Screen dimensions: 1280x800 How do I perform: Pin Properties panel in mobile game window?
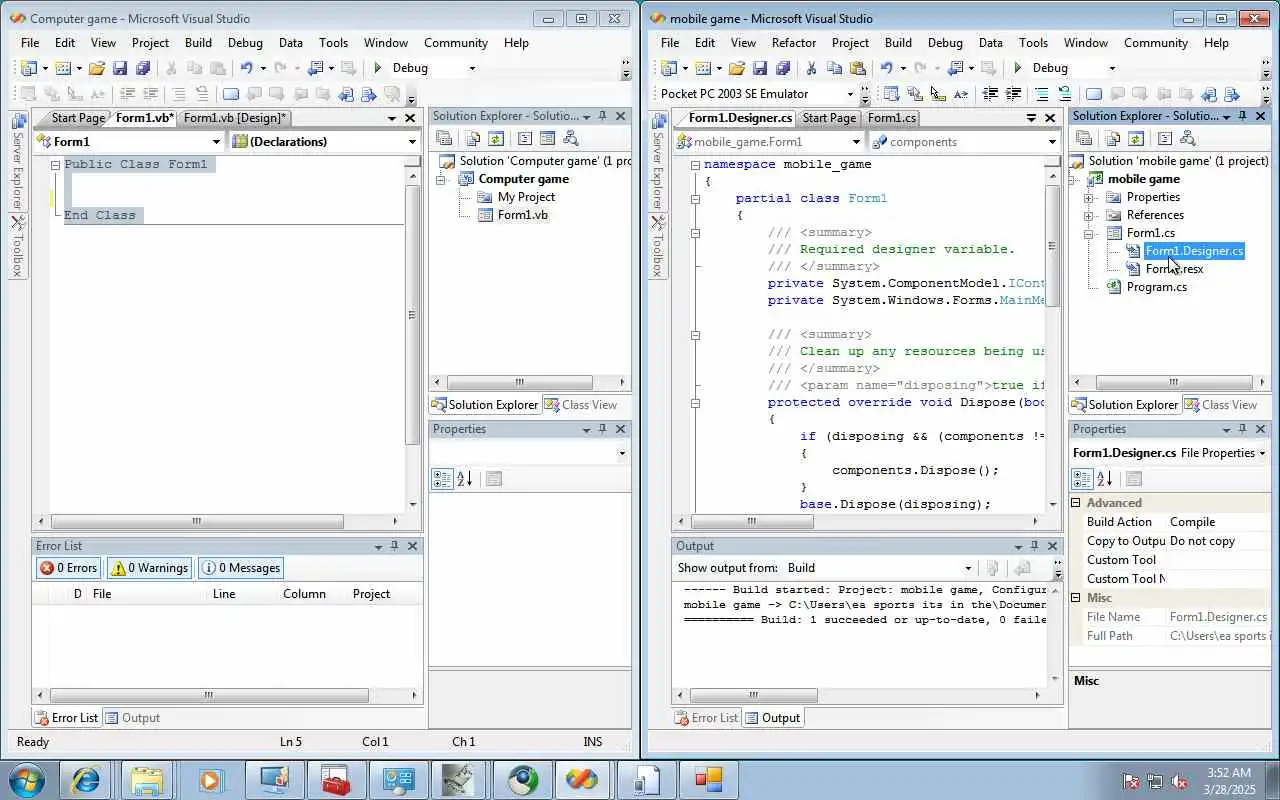click(x=1242, y=429)
